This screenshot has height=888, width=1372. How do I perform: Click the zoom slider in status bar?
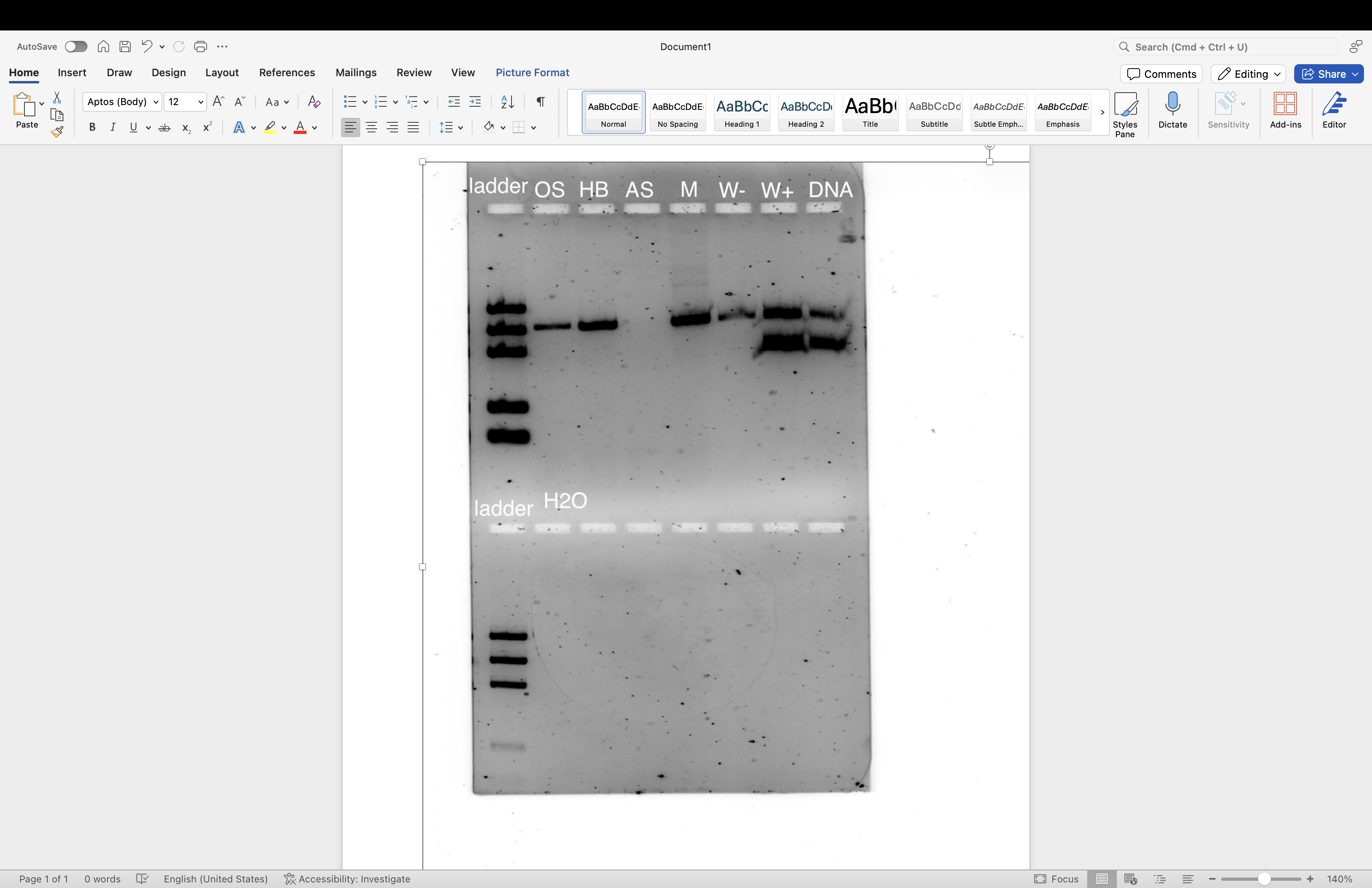click(1264, 879)
